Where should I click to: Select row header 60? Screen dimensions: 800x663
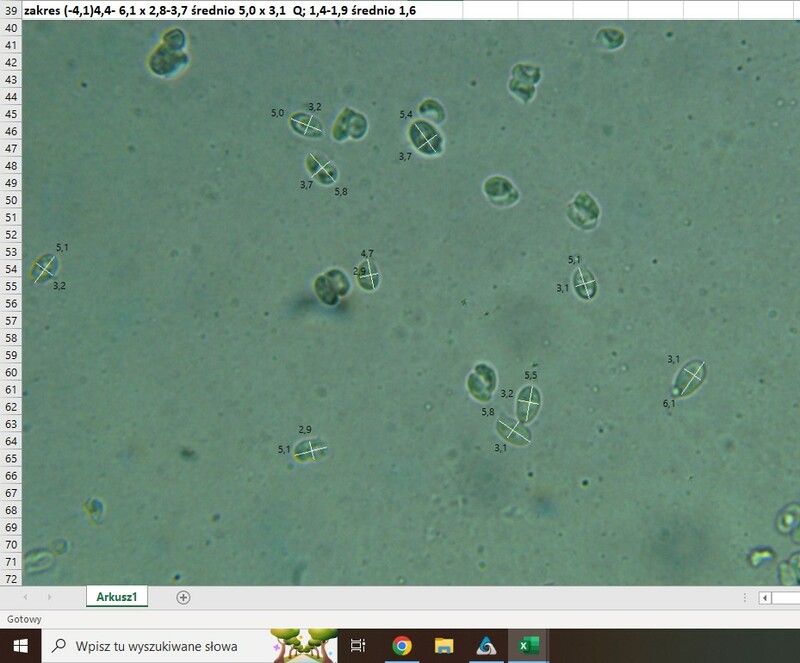click(11, 372)
